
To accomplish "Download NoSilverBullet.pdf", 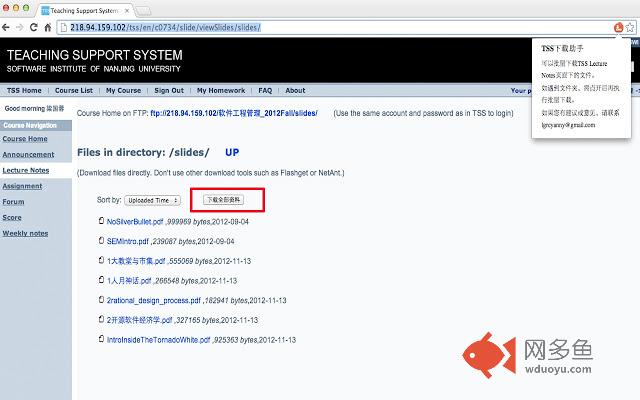I will click(x=135, y=222).
